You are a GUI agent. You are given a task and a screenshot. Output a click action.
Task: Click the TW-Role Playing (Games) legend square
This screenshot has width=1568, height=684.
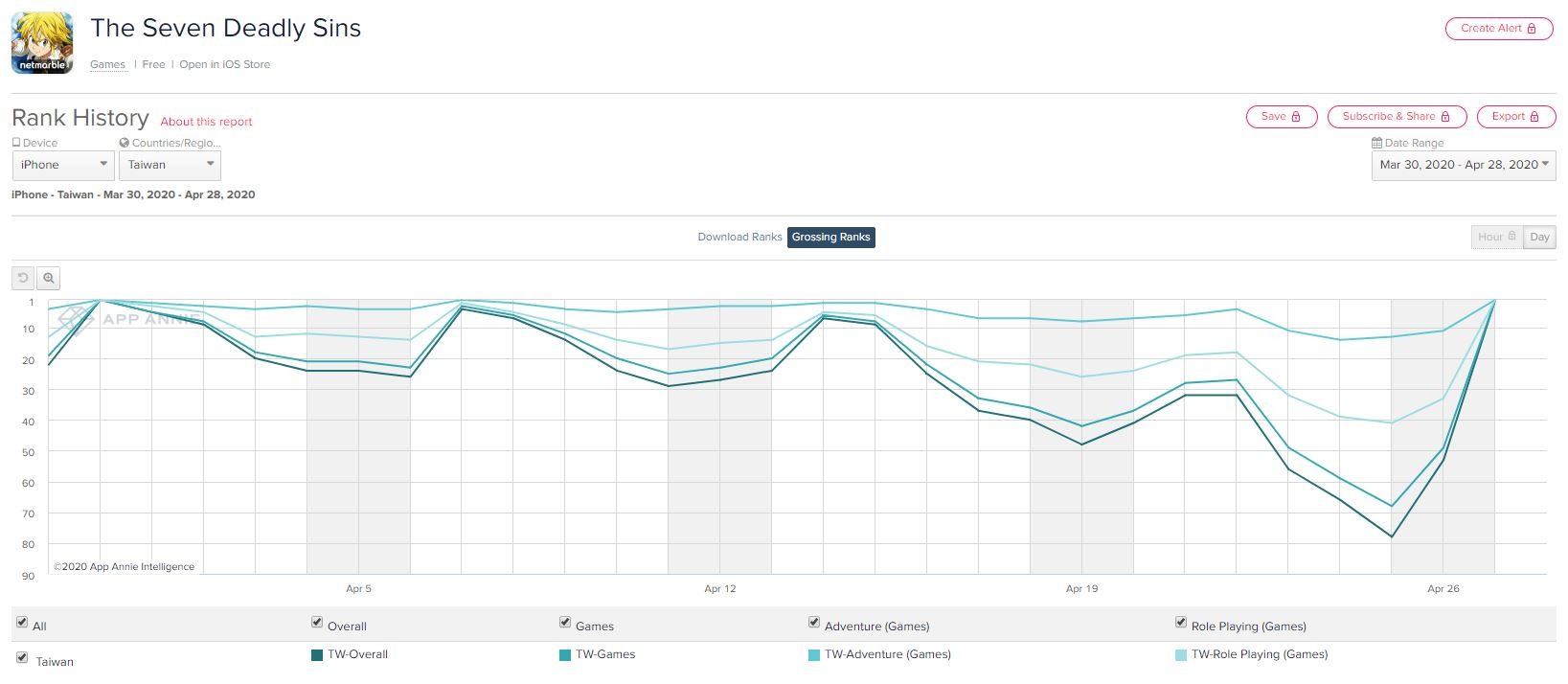[1181, 655]
